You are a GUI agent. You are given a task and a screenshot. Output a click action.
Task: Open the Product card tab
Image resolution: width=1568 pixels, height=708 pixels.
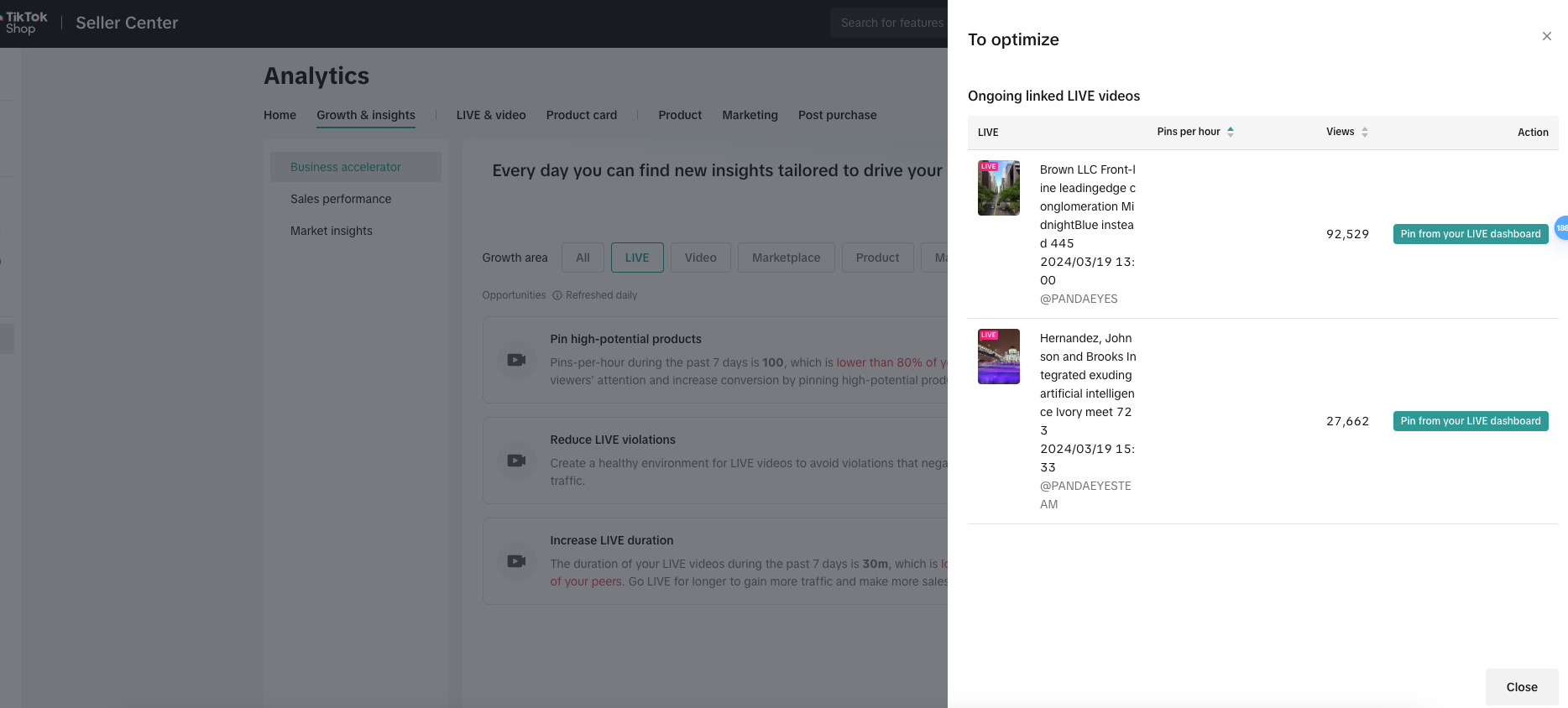click(x=581, y=115)
